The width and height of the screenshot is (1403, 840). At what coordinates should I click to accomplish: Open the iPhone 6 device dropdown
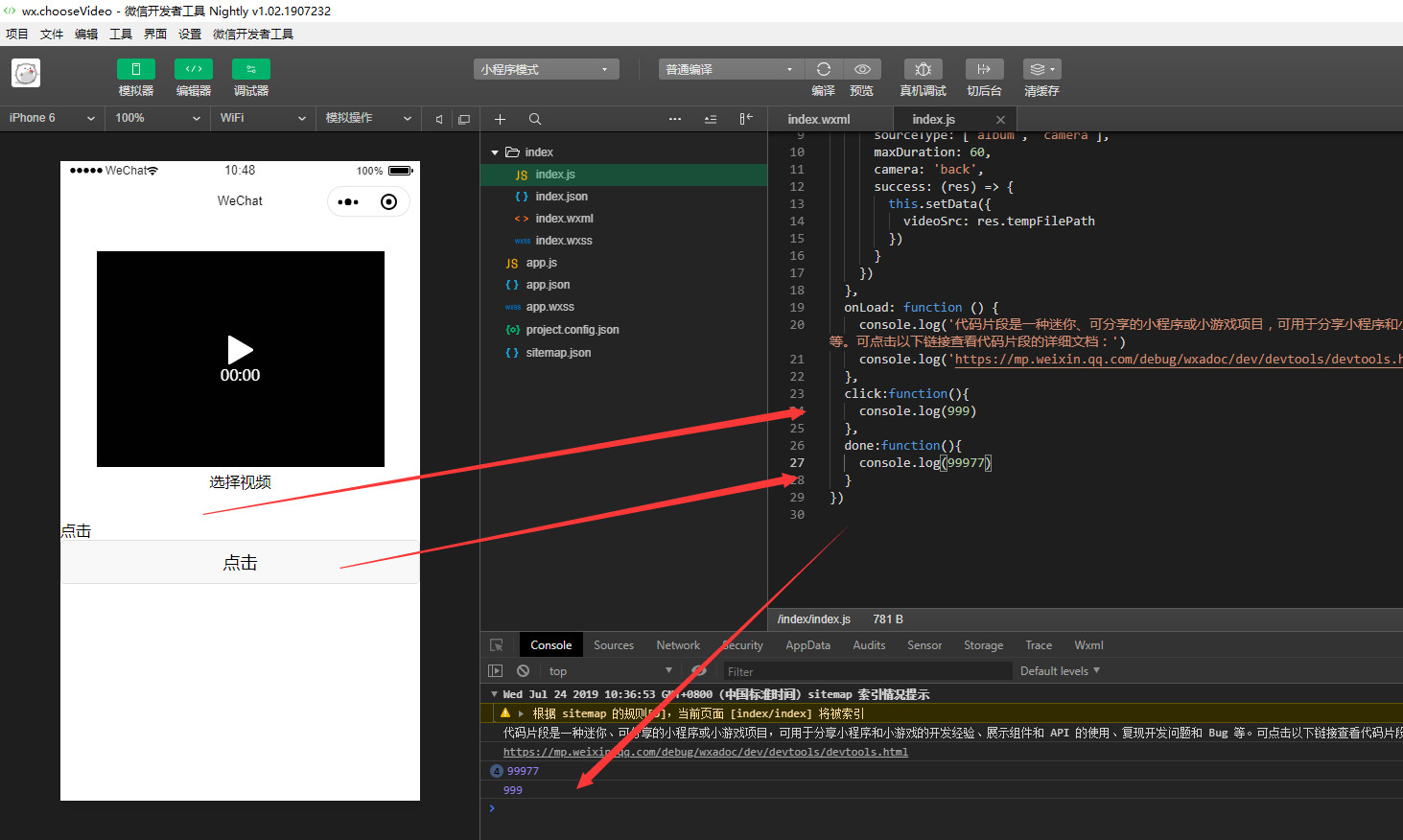(53, 118)
